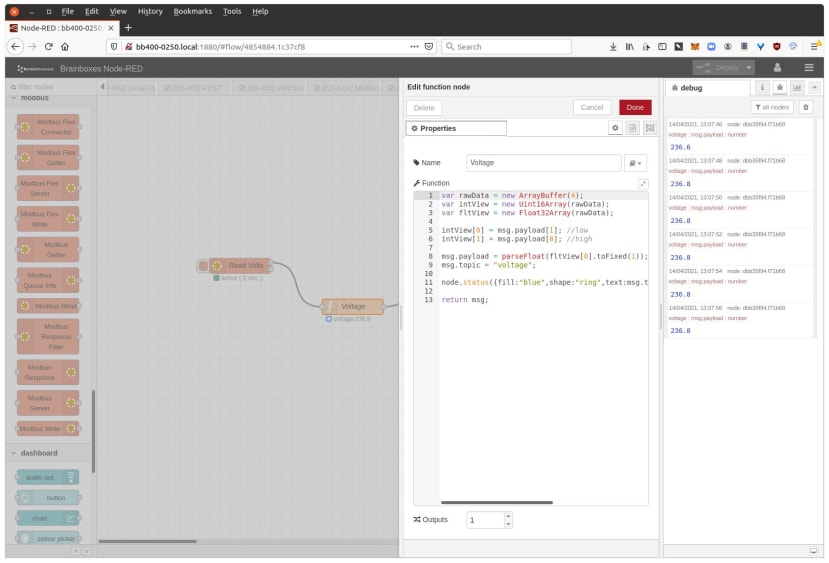The image size is (829, 563).
Task: Select the debug sidebar tab
Action: tap(707, 88)
